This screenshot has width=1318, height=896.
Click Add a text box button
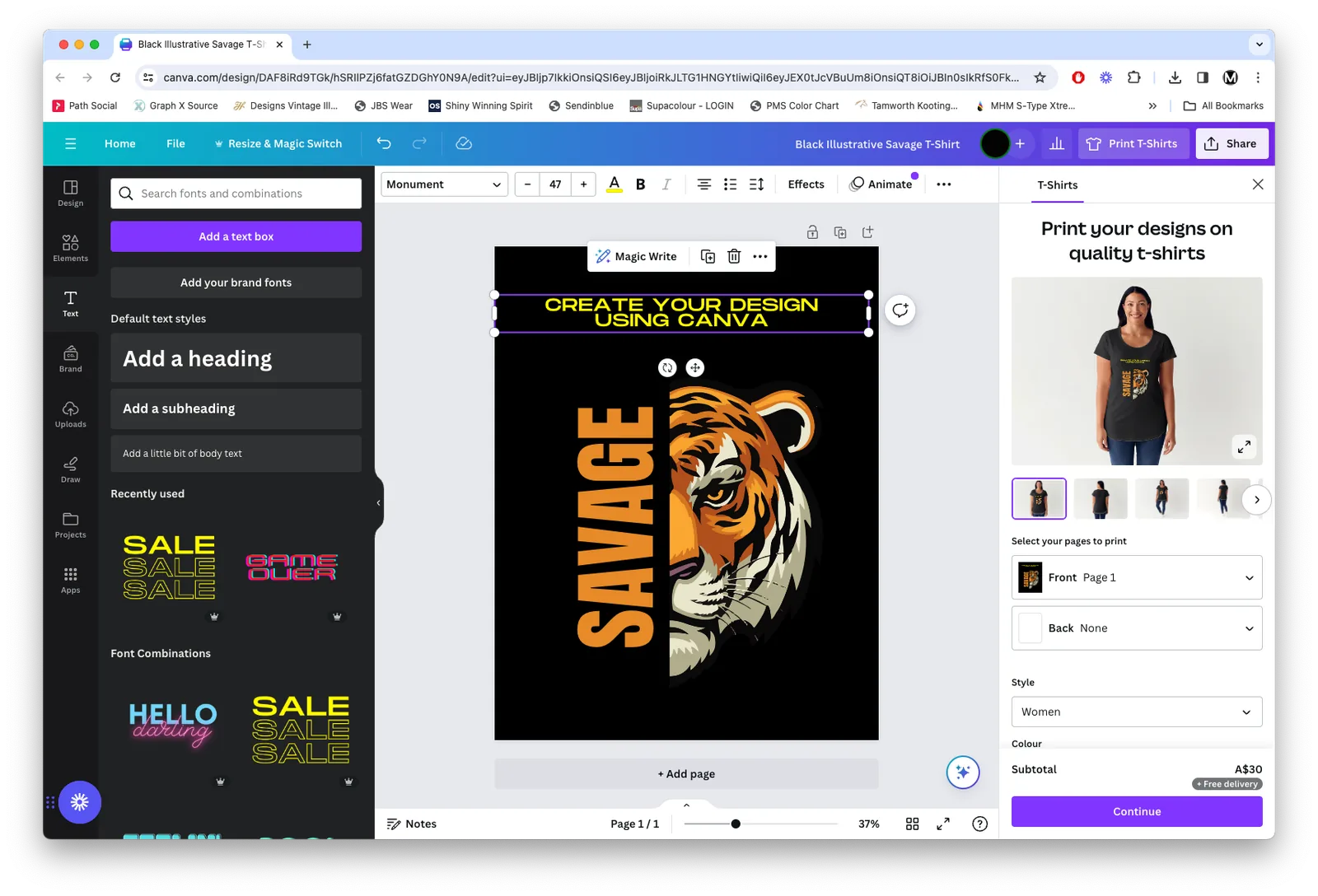click(x=236, y=236)
